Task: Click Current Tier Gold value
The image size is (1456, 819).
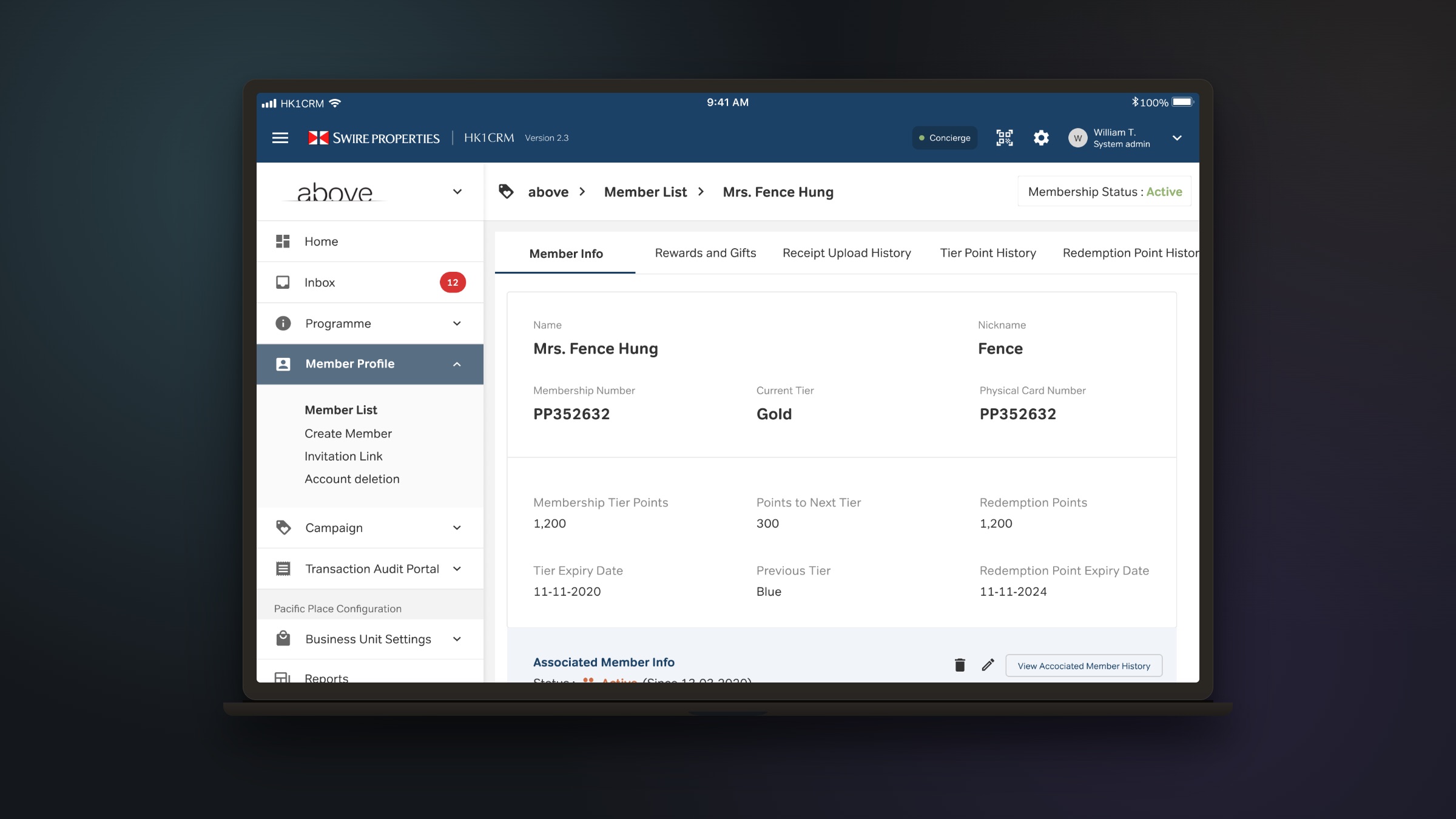Action: tap(773, 414)
